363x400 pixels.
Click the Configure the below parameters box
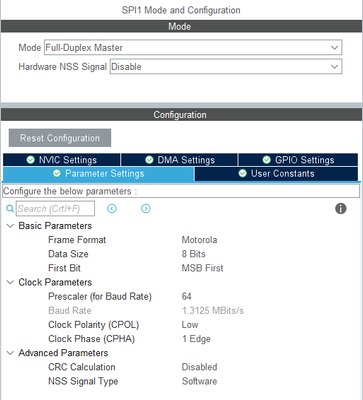(x=181, y=191)
